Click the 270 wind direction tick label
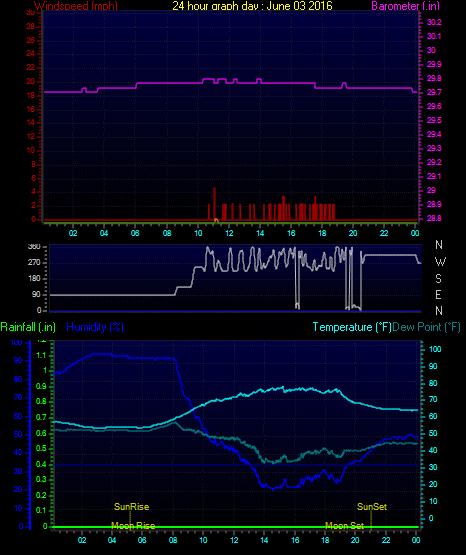466x555 pixels. pos(34,263)
